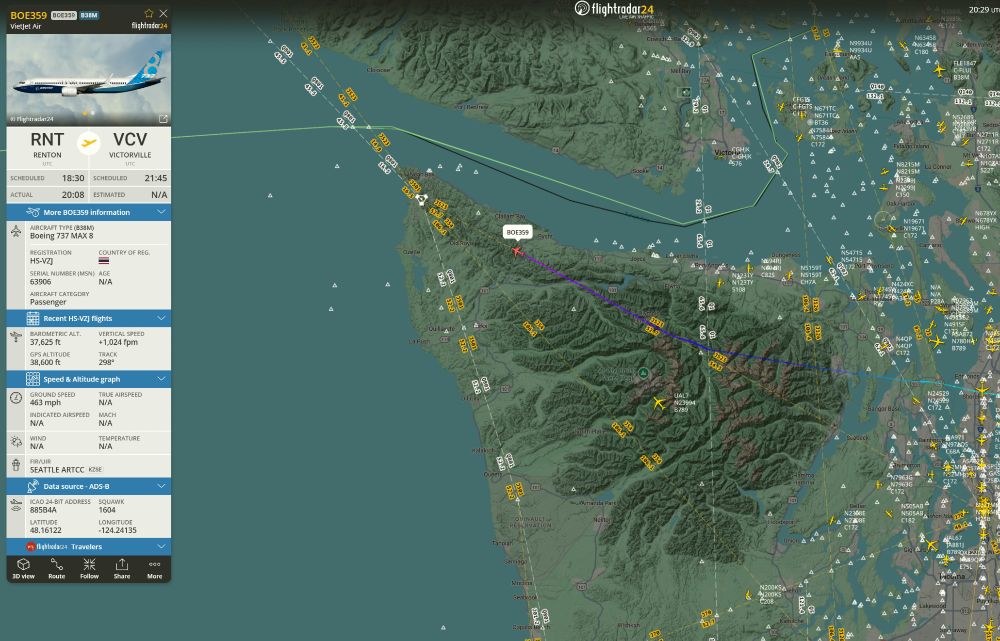Click the Boeing 737 MAX aircraft photo
Screen dimensions: 1000x641
89,80
